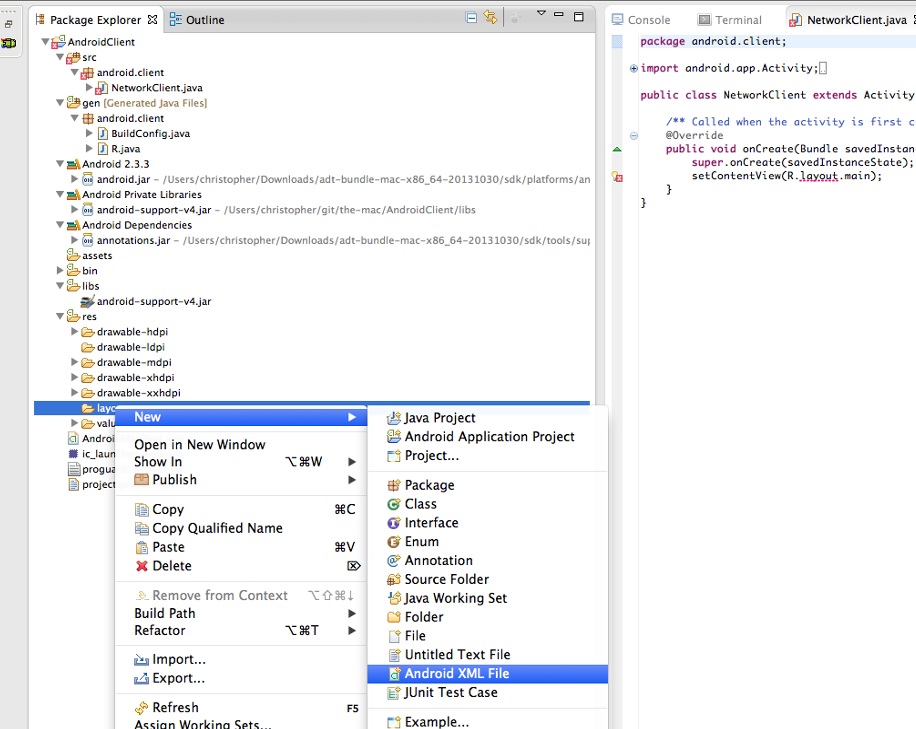The image size is (916, 729).
Task: Create a new Annotation
Action: tap(488, 560)
